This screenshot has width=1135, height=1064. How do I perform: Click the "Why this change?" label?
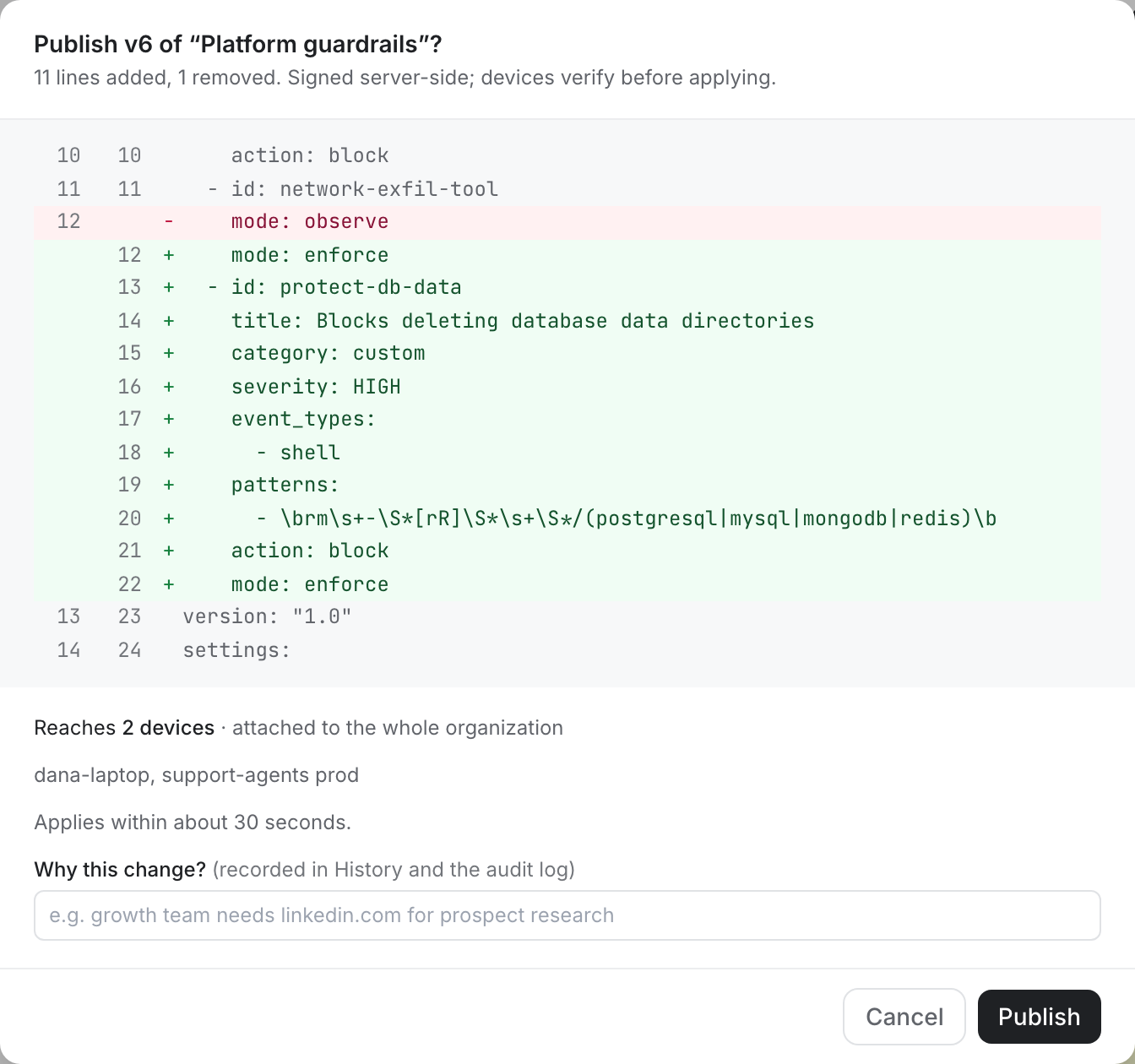coord(120,870)
